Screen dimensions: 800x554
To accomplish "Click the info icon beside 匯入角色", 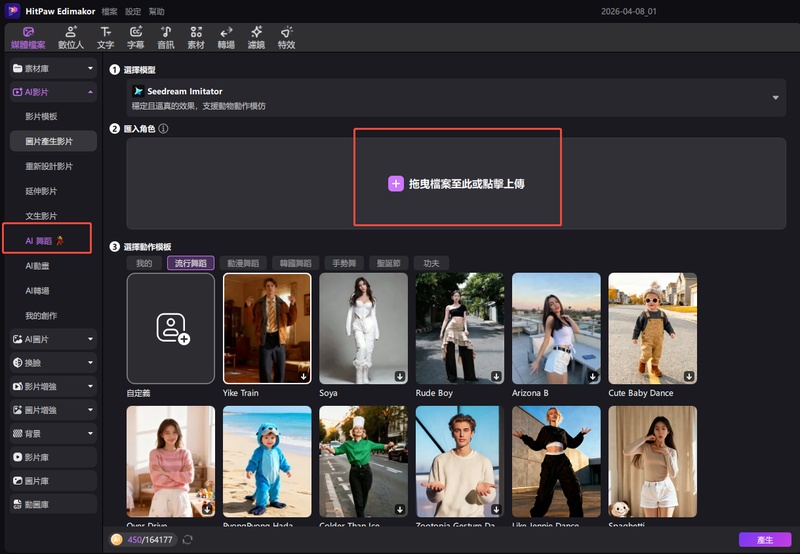I will (x=163, y=129).
